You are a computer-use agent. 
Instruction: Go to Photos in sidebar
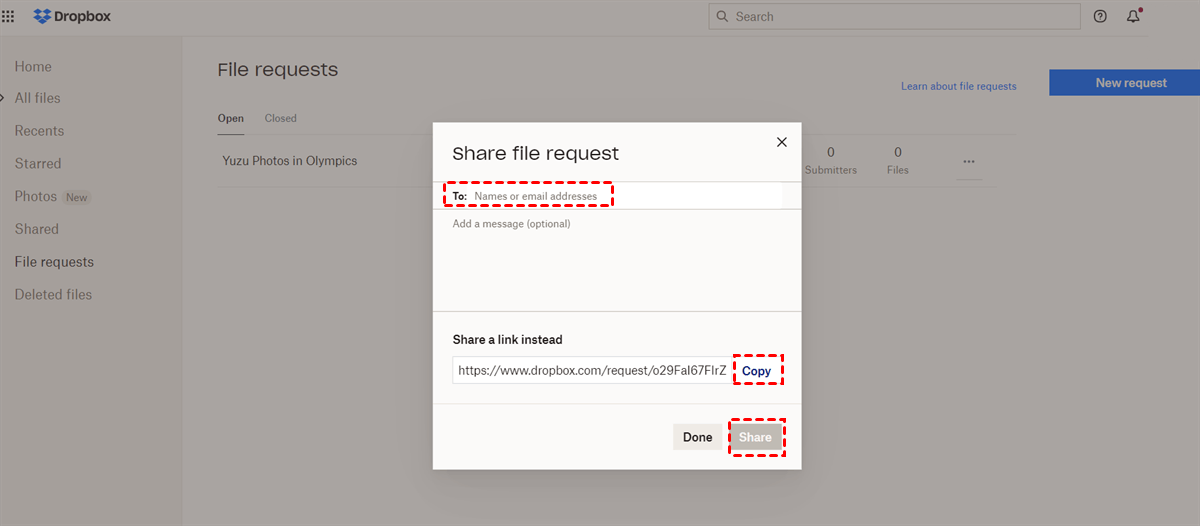pos(36,197)
